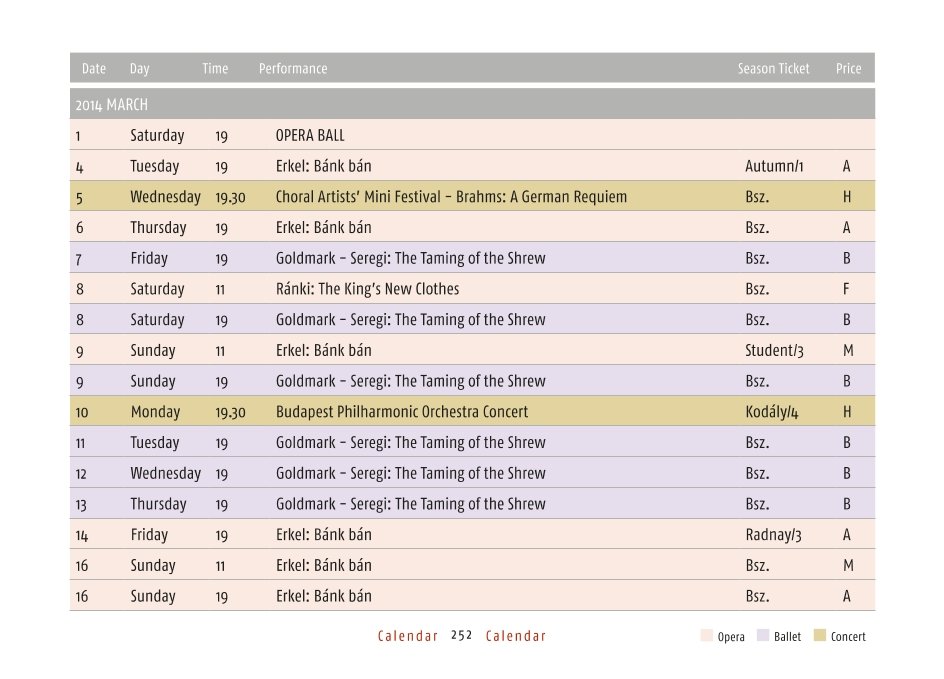944x679 pixels.
Task: Click the Concert legend color swatch
Action: [819, 636]
